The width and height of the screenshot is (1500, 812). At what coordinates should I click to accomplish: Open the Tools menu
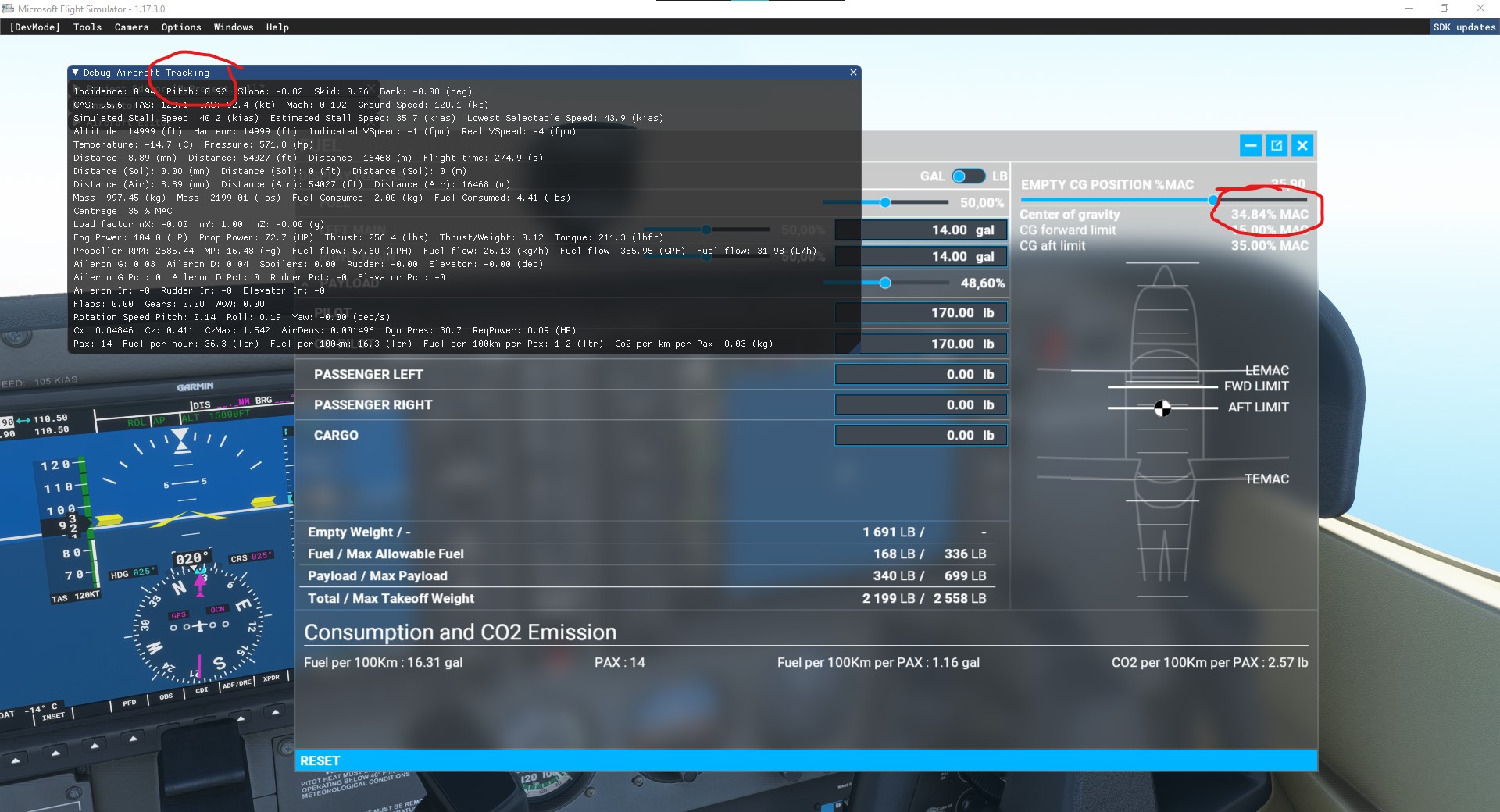coord(87,27)
